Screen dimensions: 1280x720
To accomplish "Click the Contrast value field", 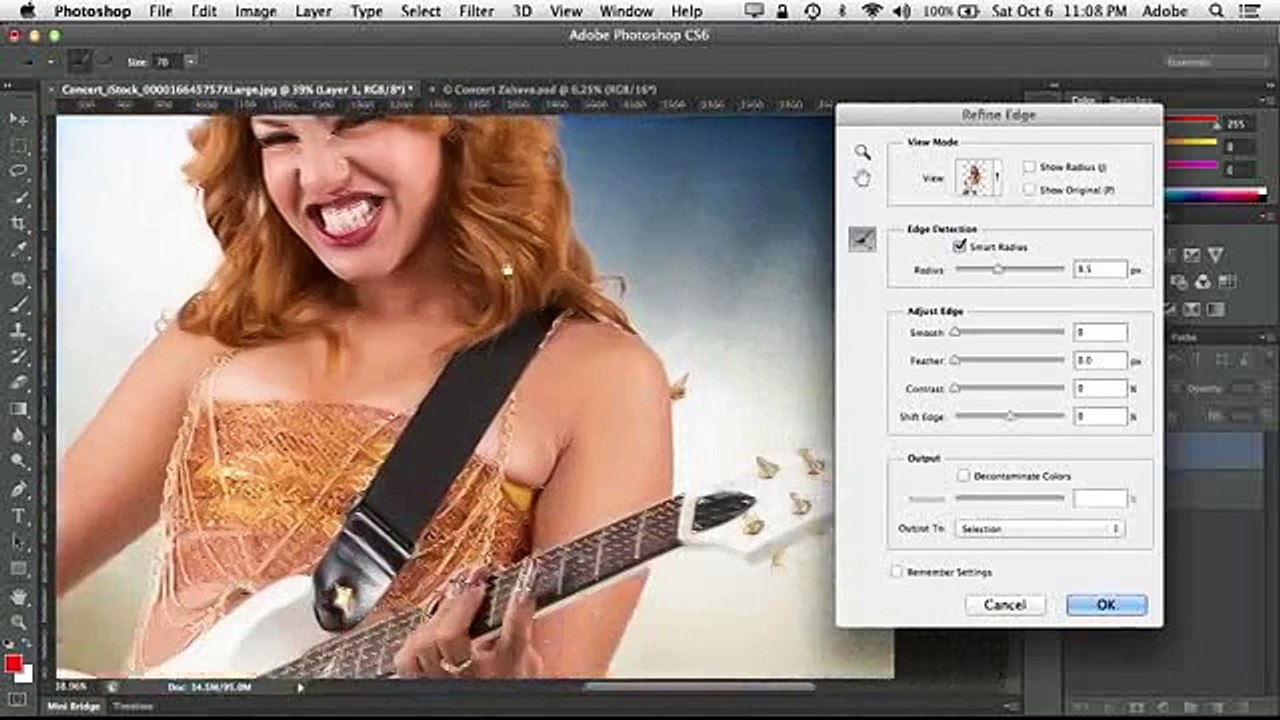I will click(x=1100, y=387).
